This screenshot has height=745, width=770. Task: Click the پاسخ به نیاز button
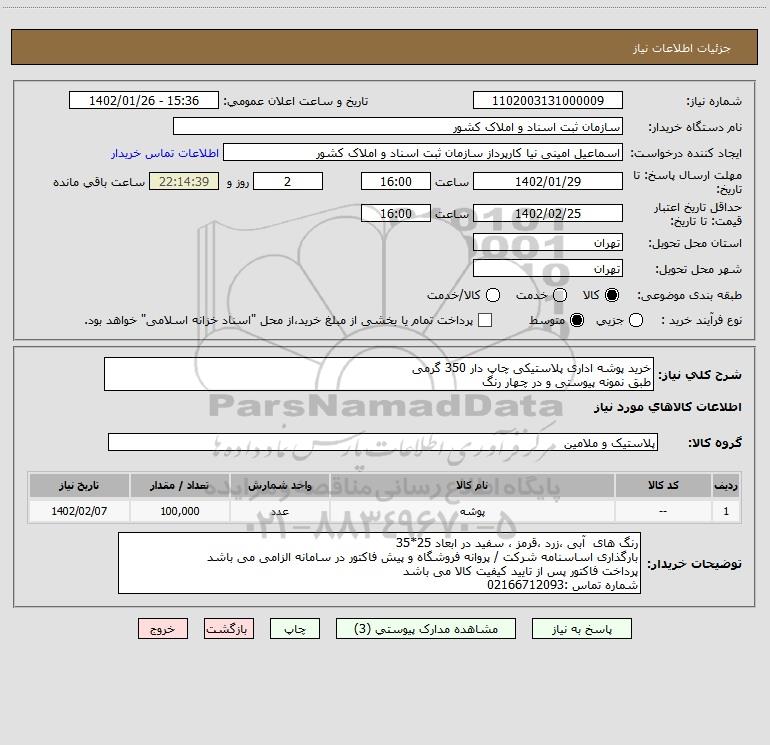tap(581, 629)
